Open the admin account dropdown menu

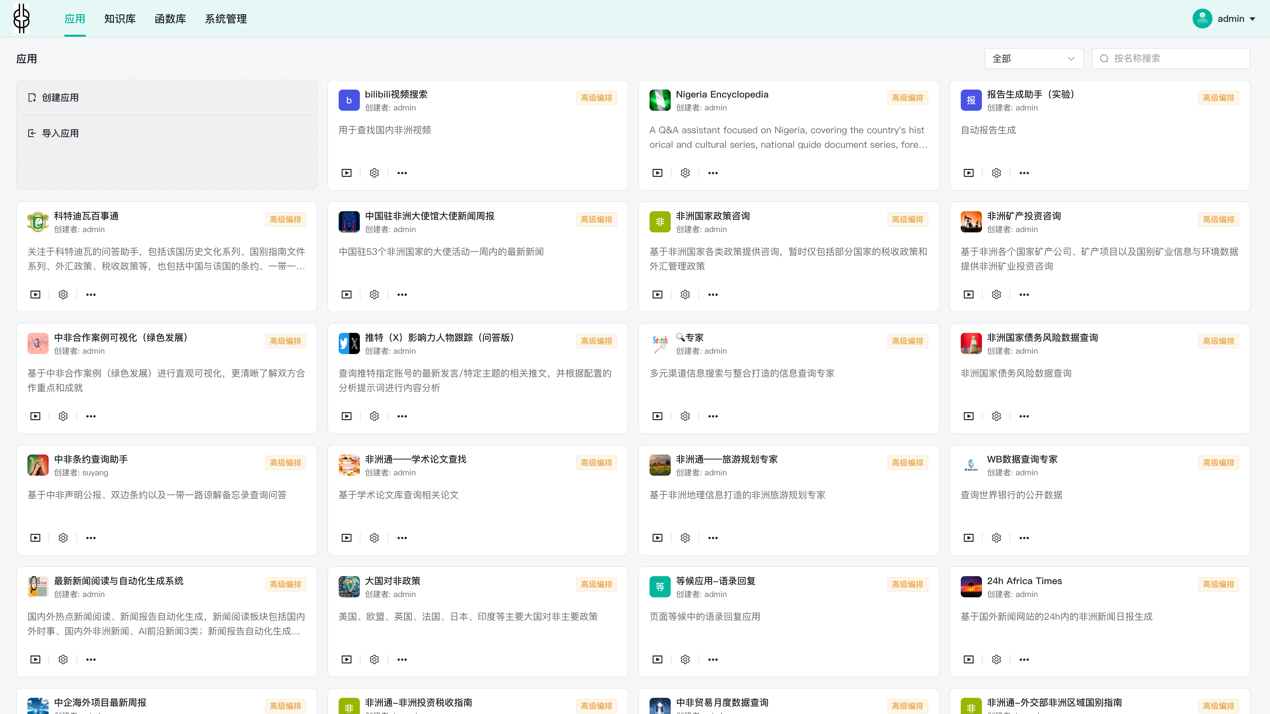[x=1225, y=19]
